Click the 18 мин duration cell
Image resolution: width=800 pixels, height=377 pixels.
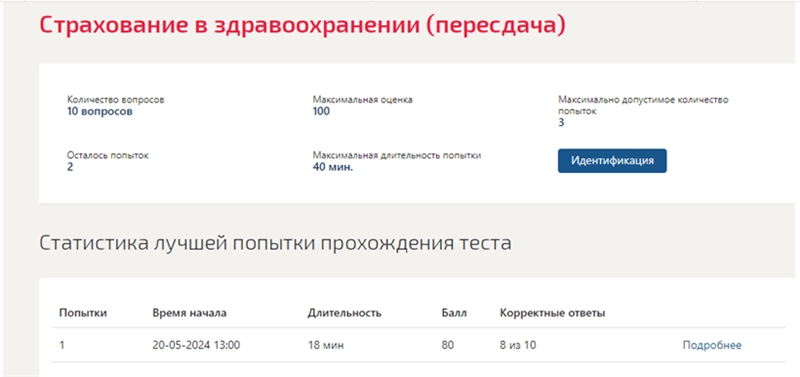[326, 345]
